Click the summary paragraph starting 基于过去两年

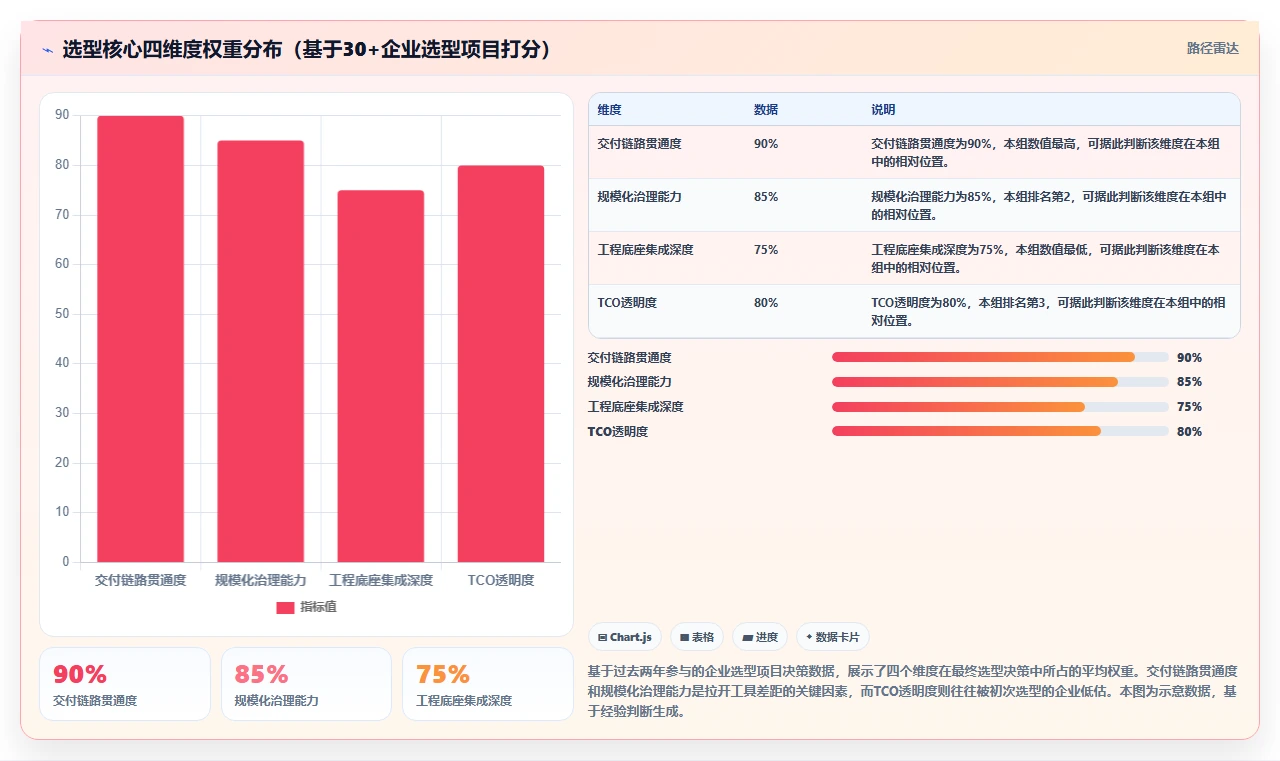913,691
